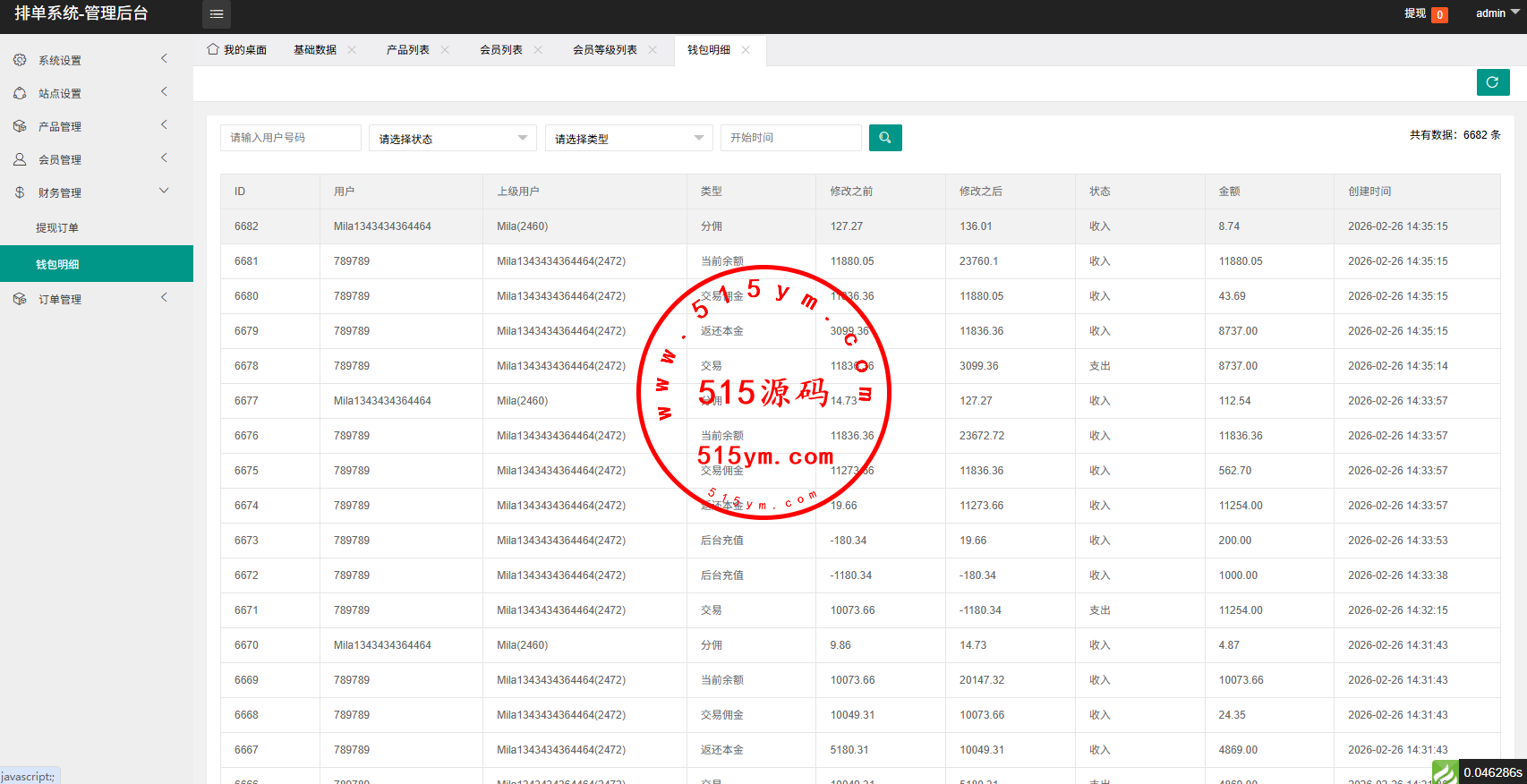The width and height of the screenshot is (1527, 784).
Task: Click the hamburger menu icon to collapse sidebar
Action: [217, 14]
